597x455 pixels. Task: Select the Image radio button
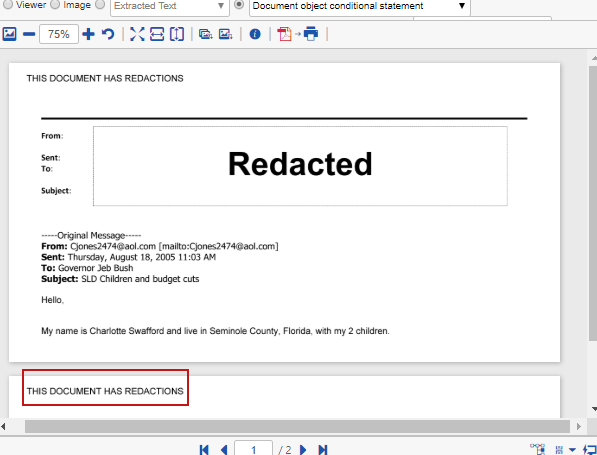click(55, 5)
